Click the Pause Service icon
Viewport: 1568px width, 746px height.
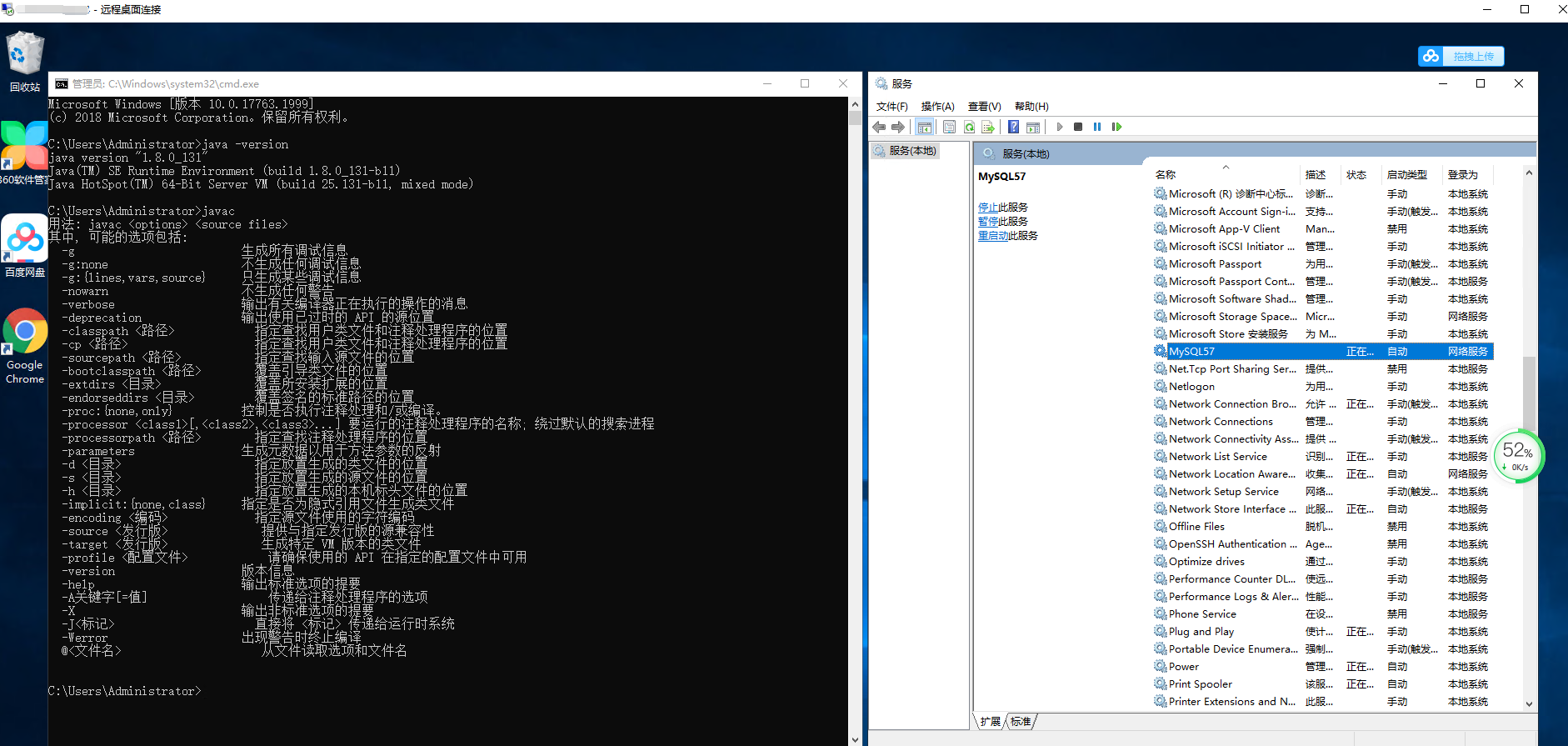coord(1097,127)
